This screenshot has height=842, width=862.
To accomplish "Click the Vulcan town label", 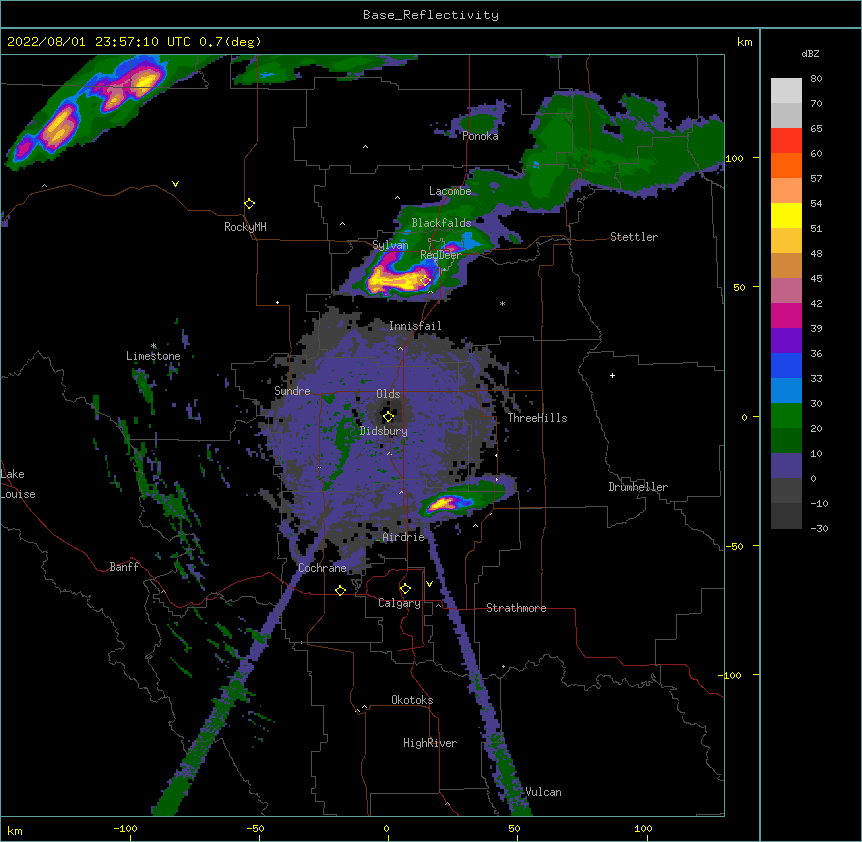I will point(543,792).
